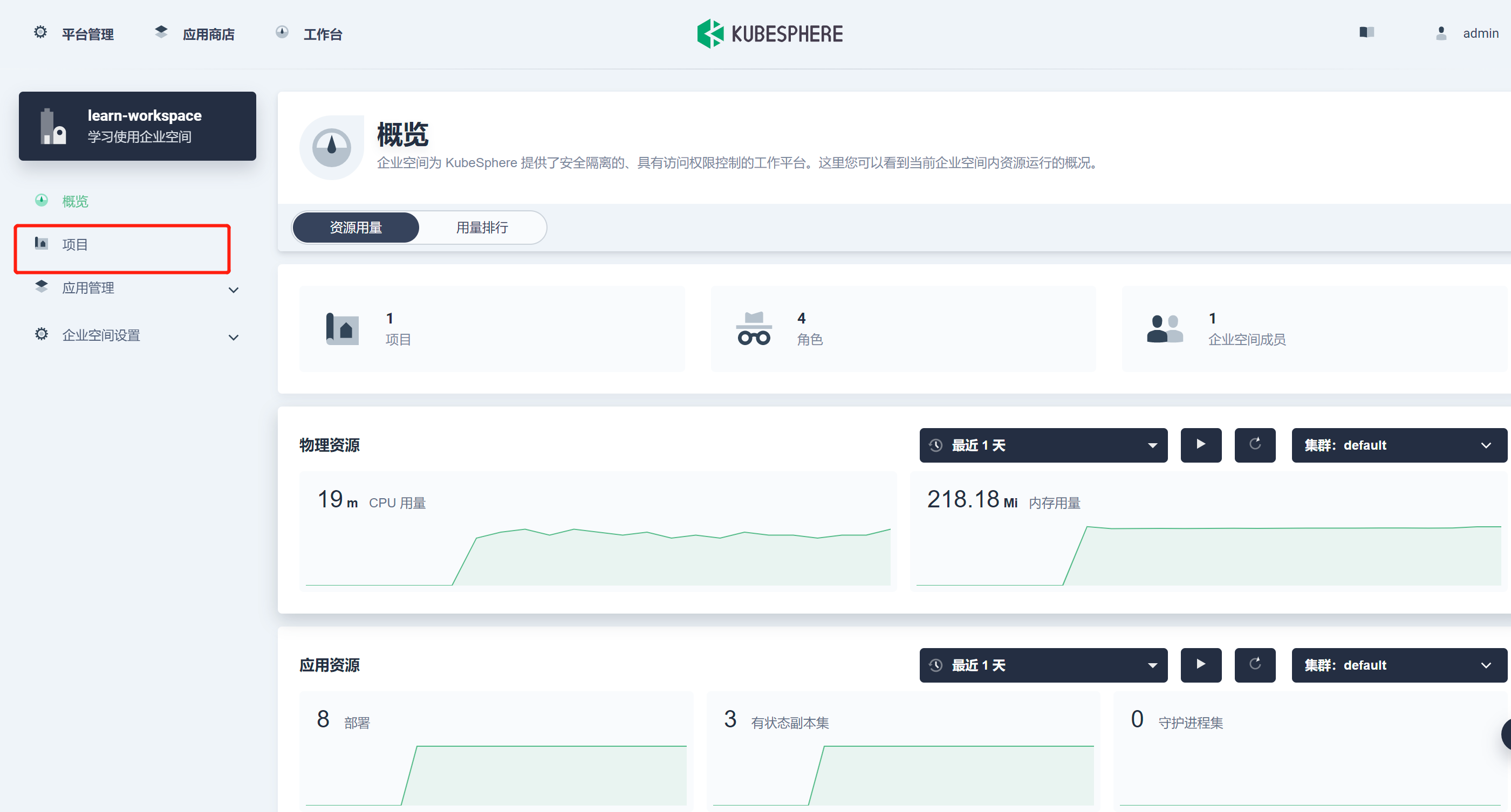Viewport: 1511px width, 812px height.
Task: Click the 角色 card icon
Action: pyautogui.click(x=754, y=328)
